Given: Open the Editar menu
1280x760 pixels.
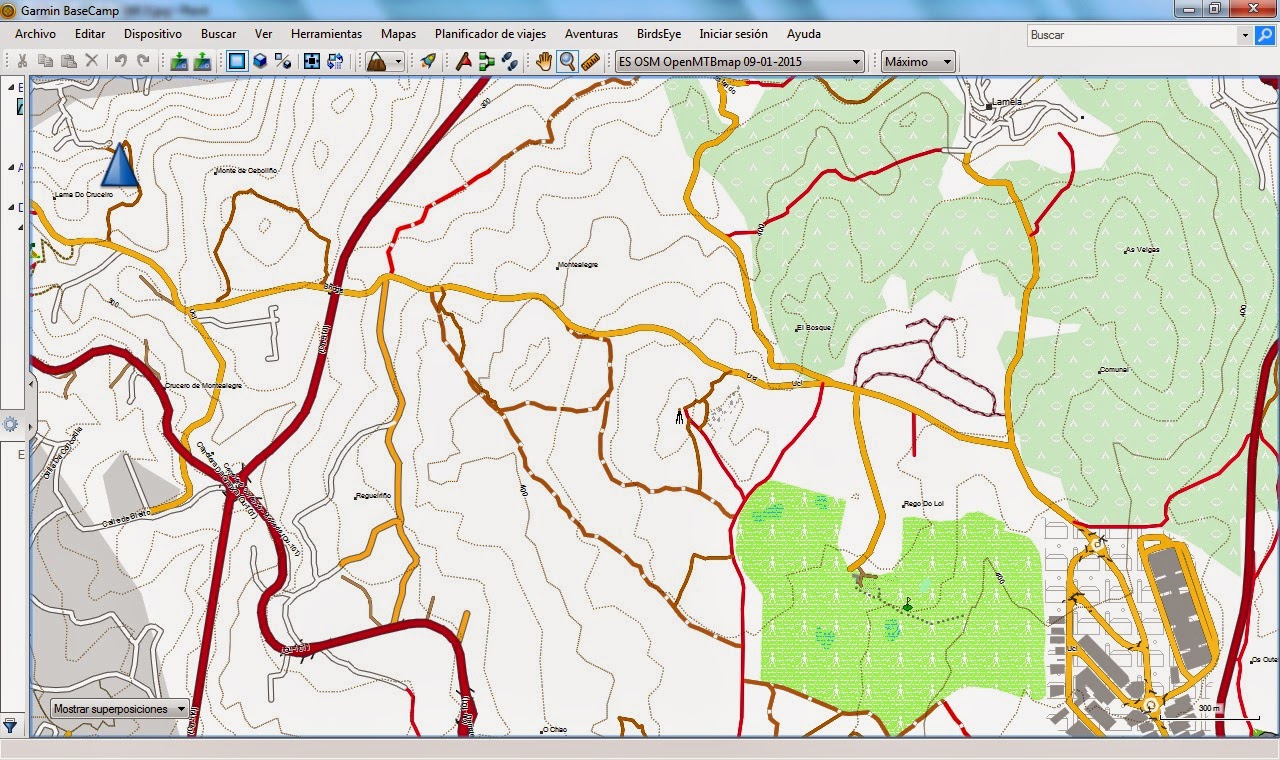Looking at the screenshot, I should point(90,34).
